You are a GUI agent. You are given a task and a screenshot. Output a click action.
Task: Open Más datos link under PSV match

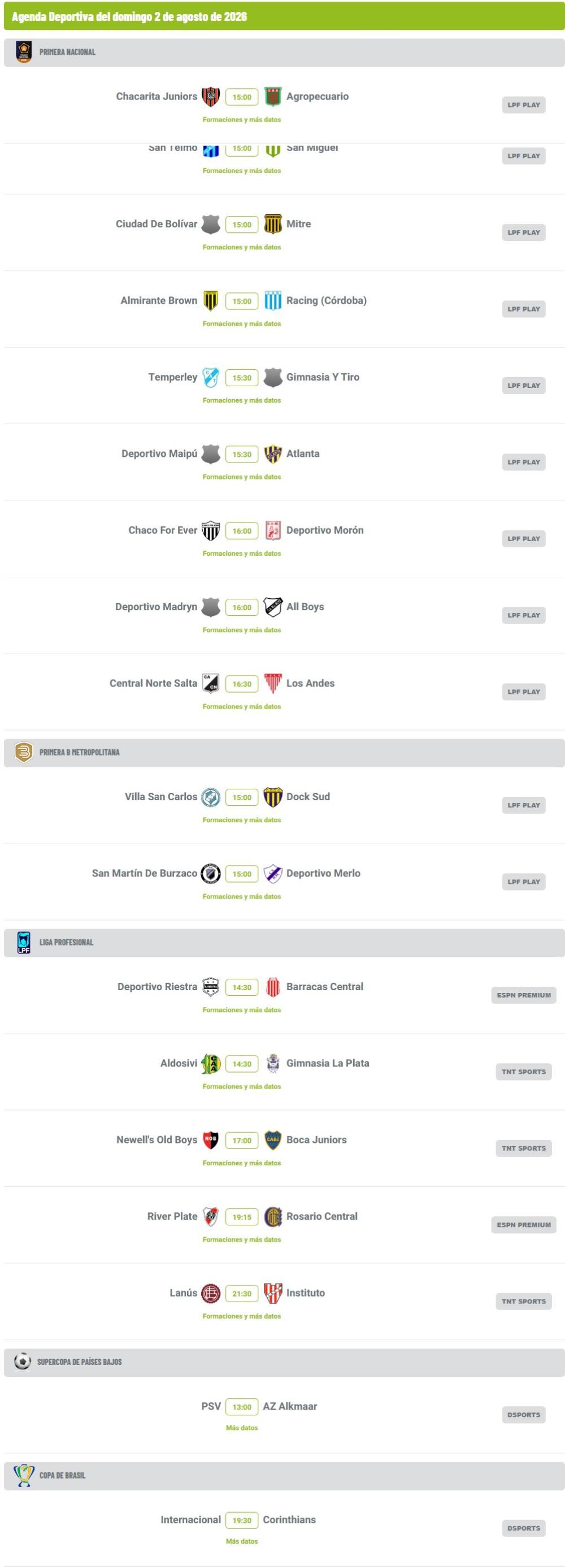(x=242, y=1427)
